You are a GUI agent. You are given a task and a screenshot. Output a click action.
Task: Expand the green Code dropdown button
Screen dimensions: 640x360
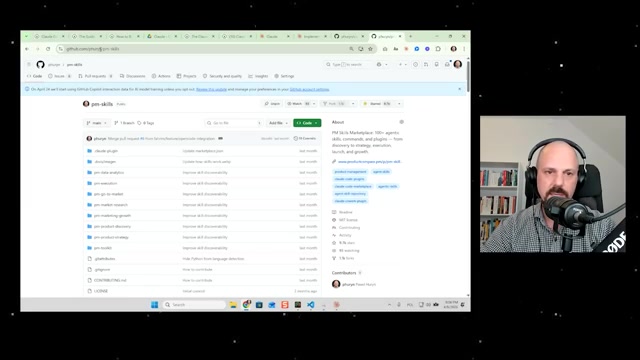307,123
